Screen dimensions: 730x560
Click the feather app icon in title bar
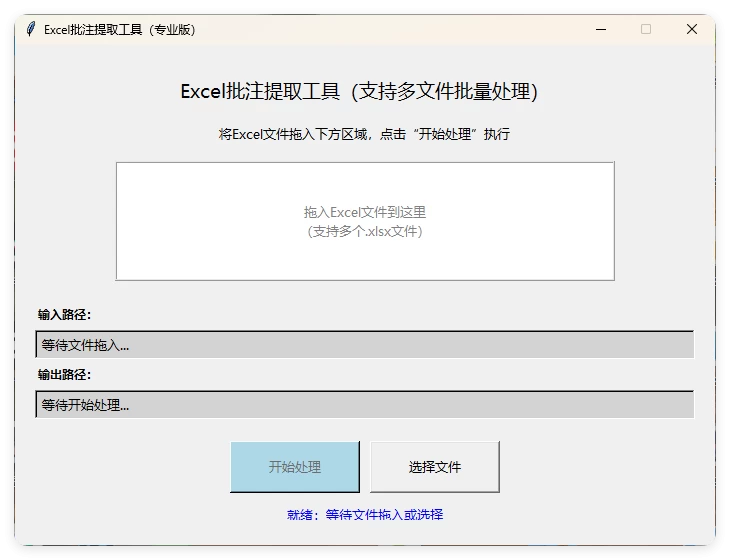point(31,29)
